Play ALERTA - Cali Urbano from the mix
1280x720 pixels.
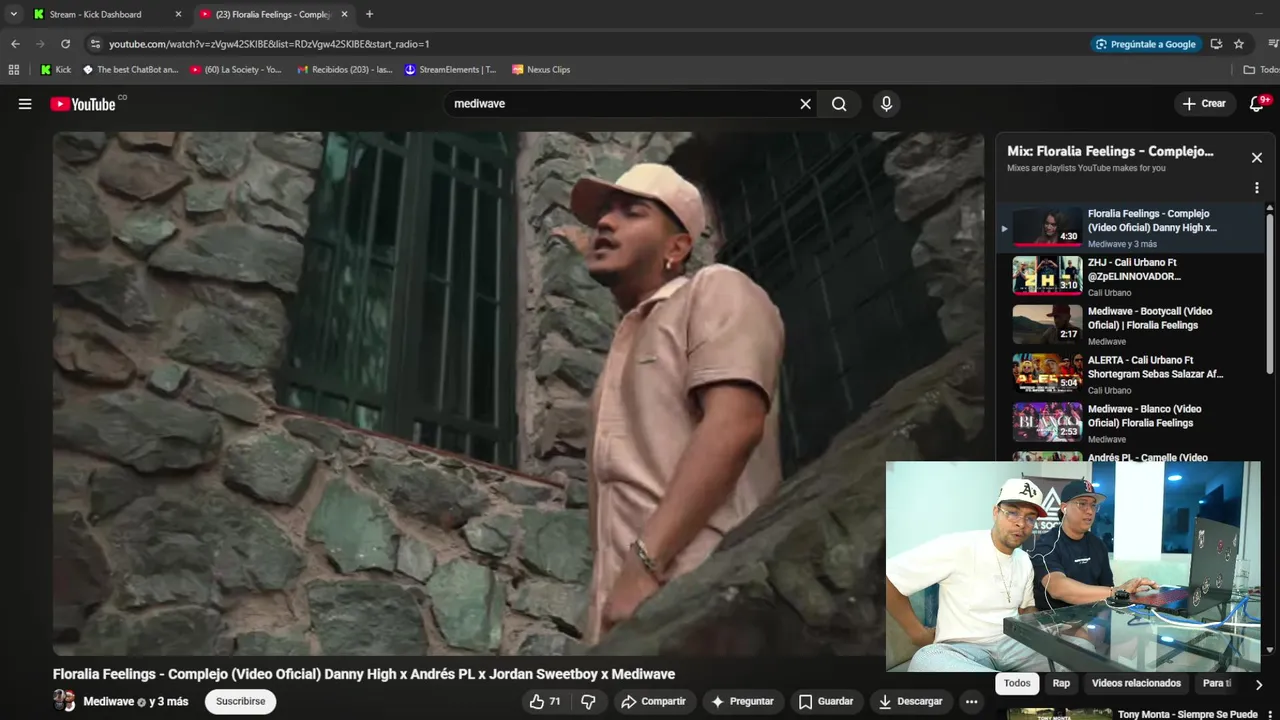[1131, 375]
